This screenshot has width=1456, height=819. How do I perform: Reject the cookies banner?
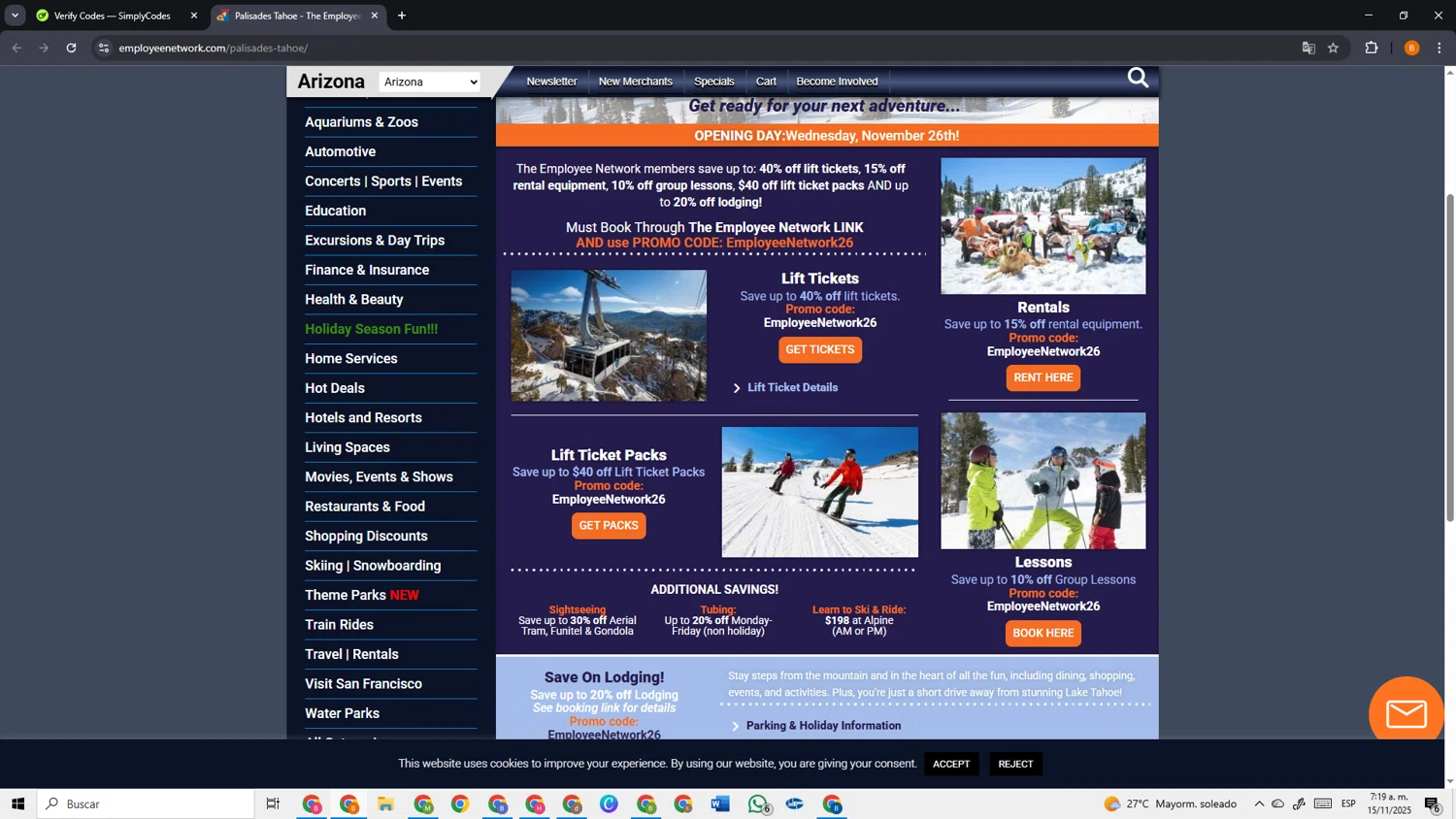(x=1015, y=764)
